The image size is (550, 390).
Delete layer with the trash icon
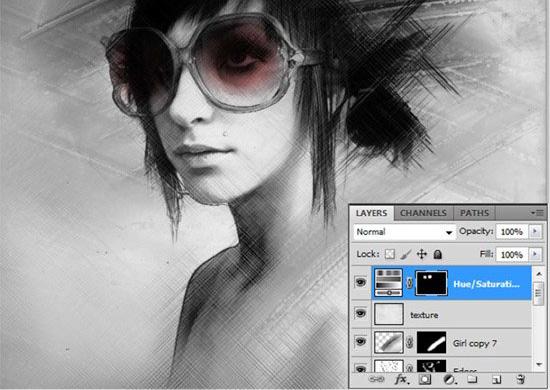(521, 379)
